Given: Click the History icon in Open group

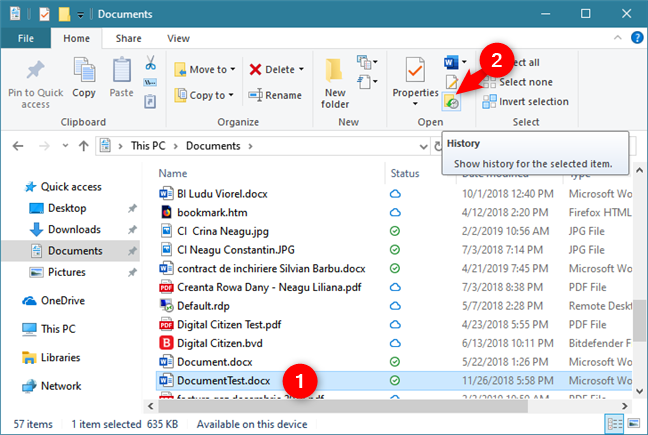Looking at the screenshot, I should pos(451,102).
